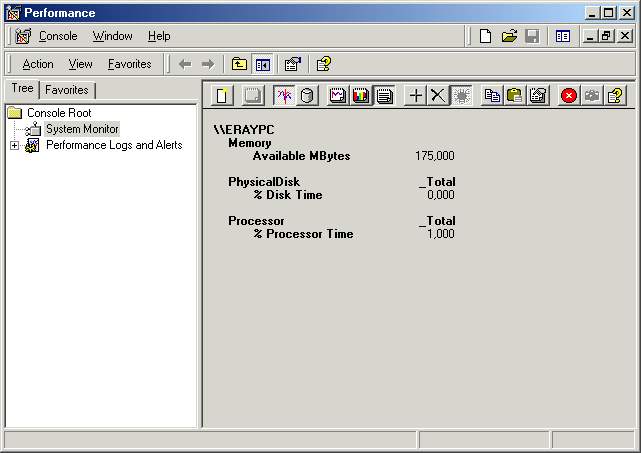Click the MMC toolbar Help icon

323,64
